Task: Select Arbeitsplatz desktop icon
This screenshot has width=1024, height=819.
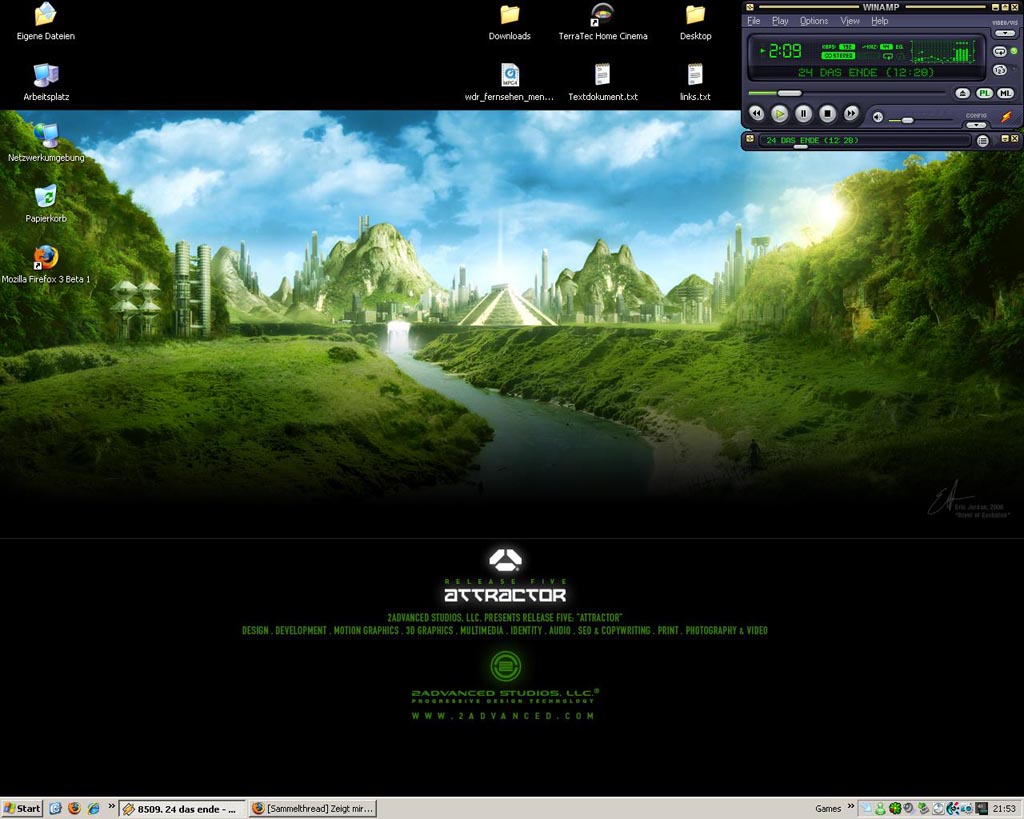Action: coord(46,82)
